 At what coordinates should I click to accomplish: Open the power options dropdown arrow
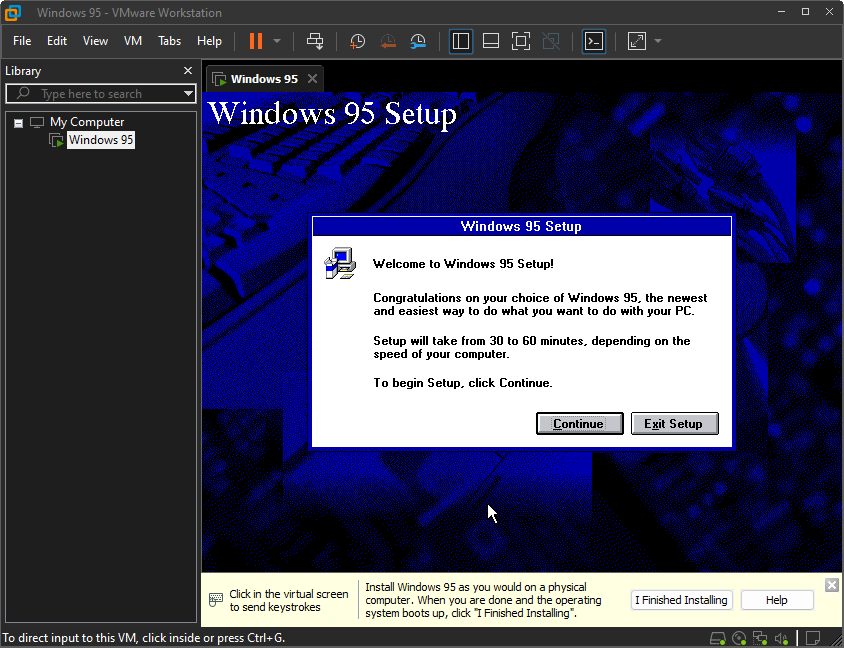(277, 41)
